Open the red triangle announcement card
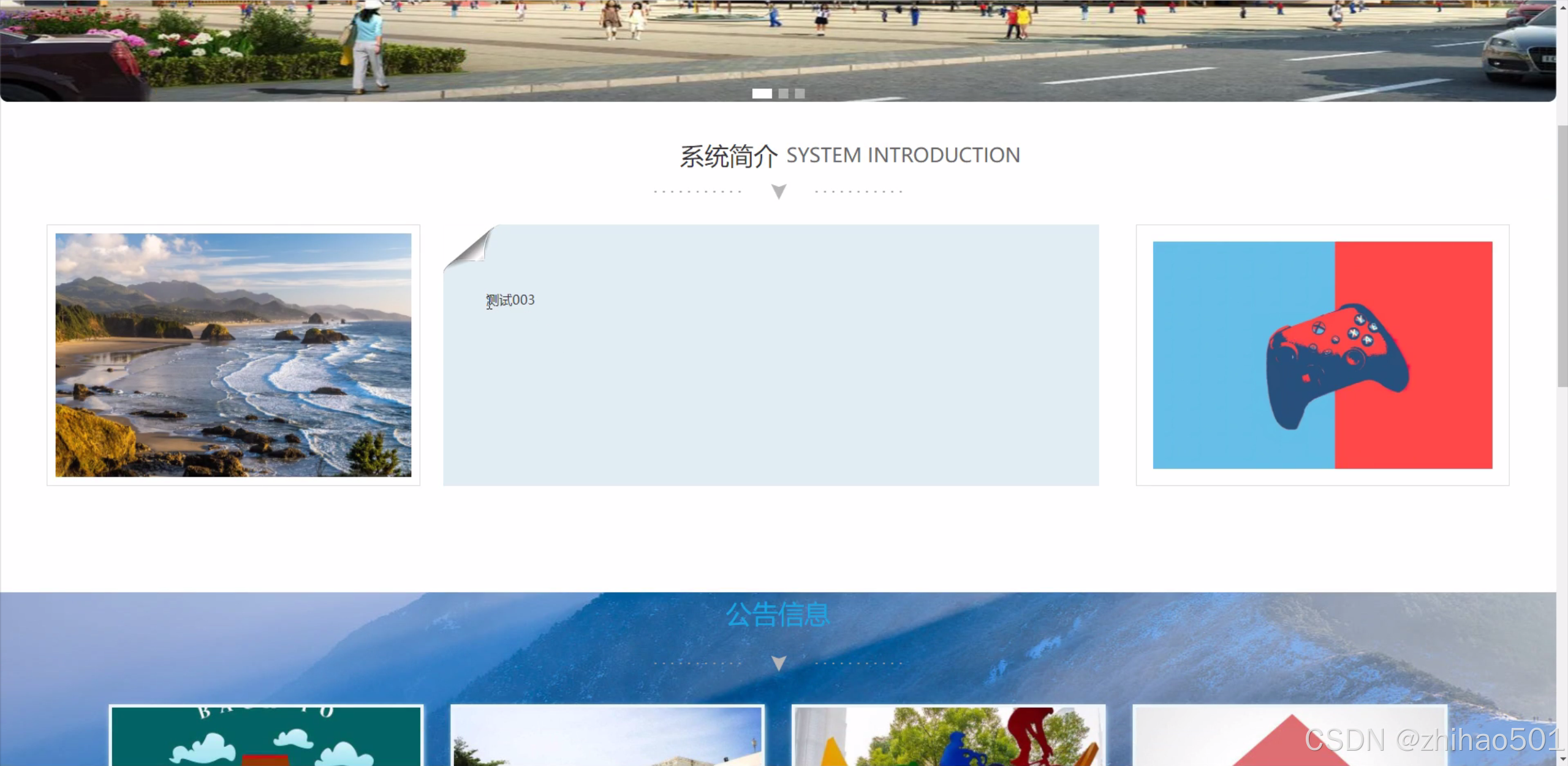The height and width of the screenshot is (766, 1568). 1290,735
